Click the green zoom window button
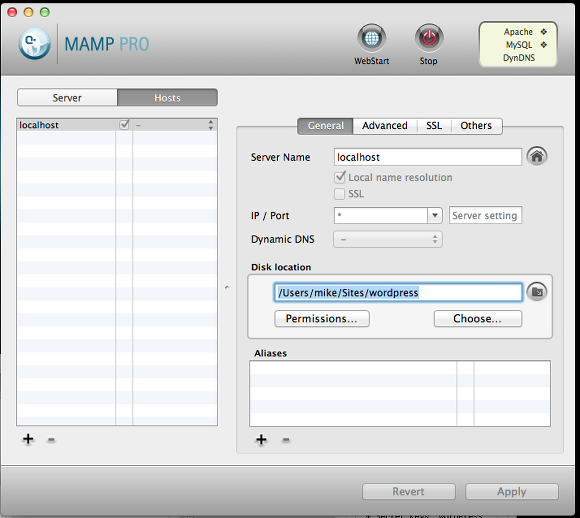Image resolution: width=580 pixels, height=518 pixels. point(45,12)
